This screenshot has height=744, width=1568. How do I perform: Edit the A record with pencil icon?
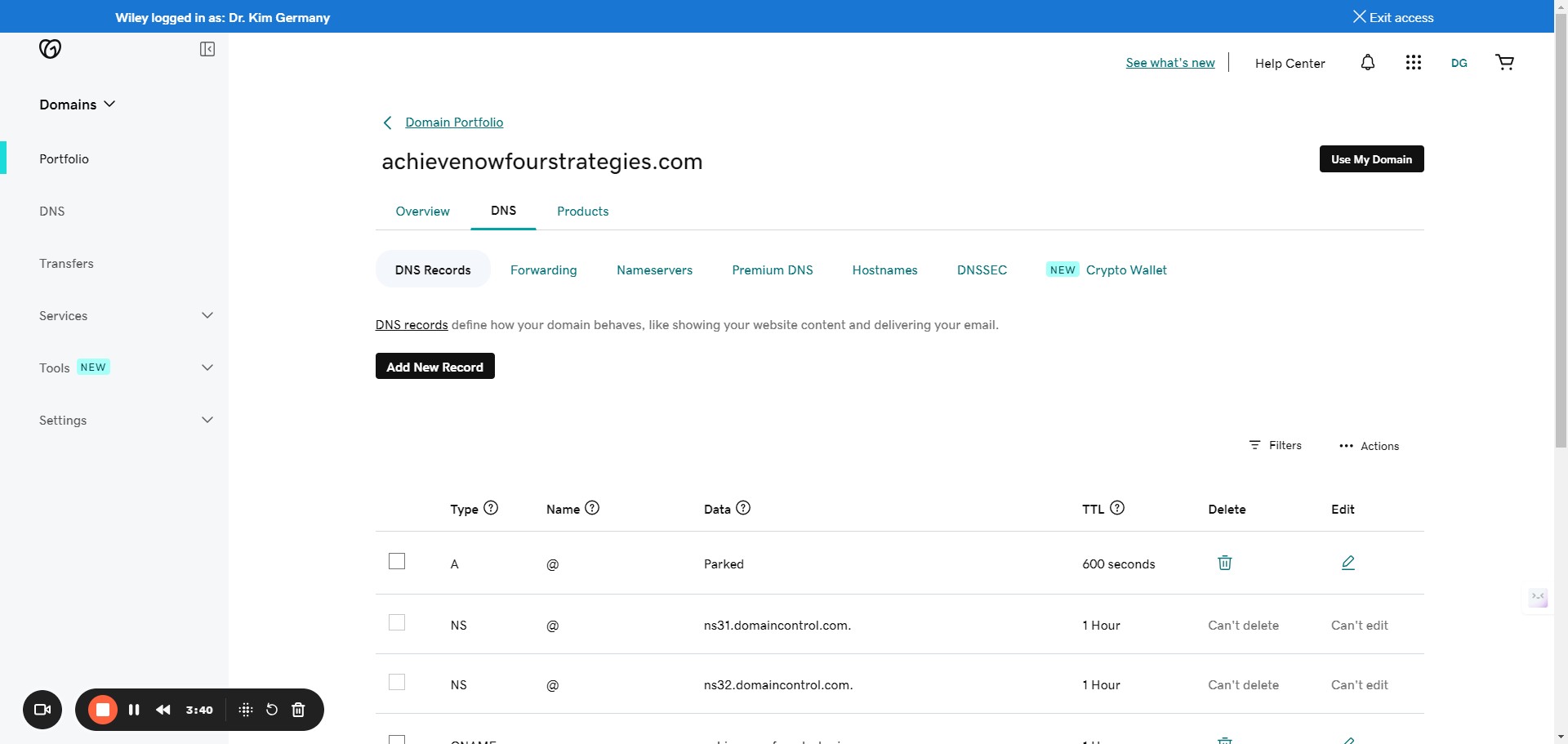pos(1347,563)
